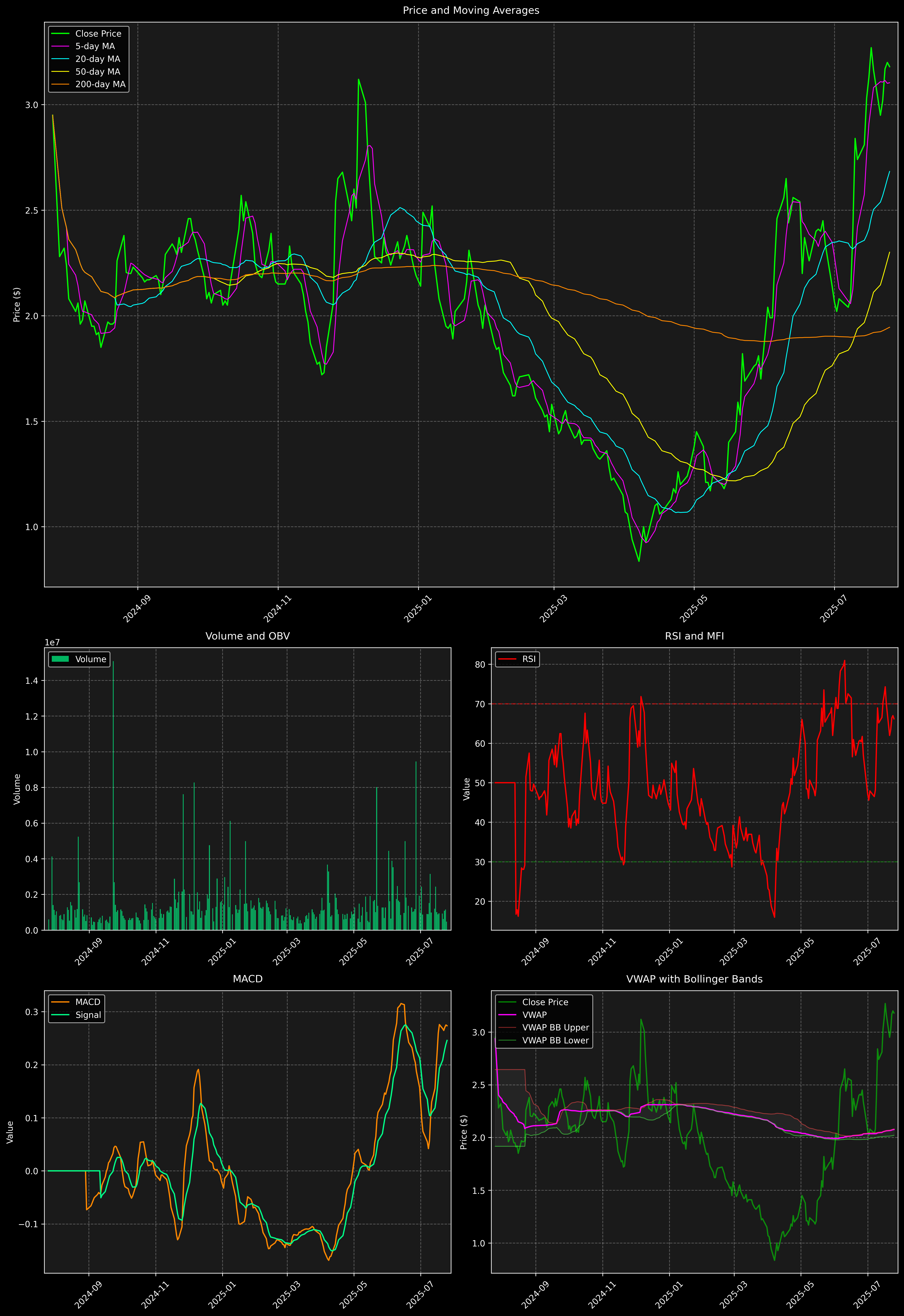Click the "1.4" tick on the volume axis
Viewport: 904px width, 1316px height.
point(32,681)
